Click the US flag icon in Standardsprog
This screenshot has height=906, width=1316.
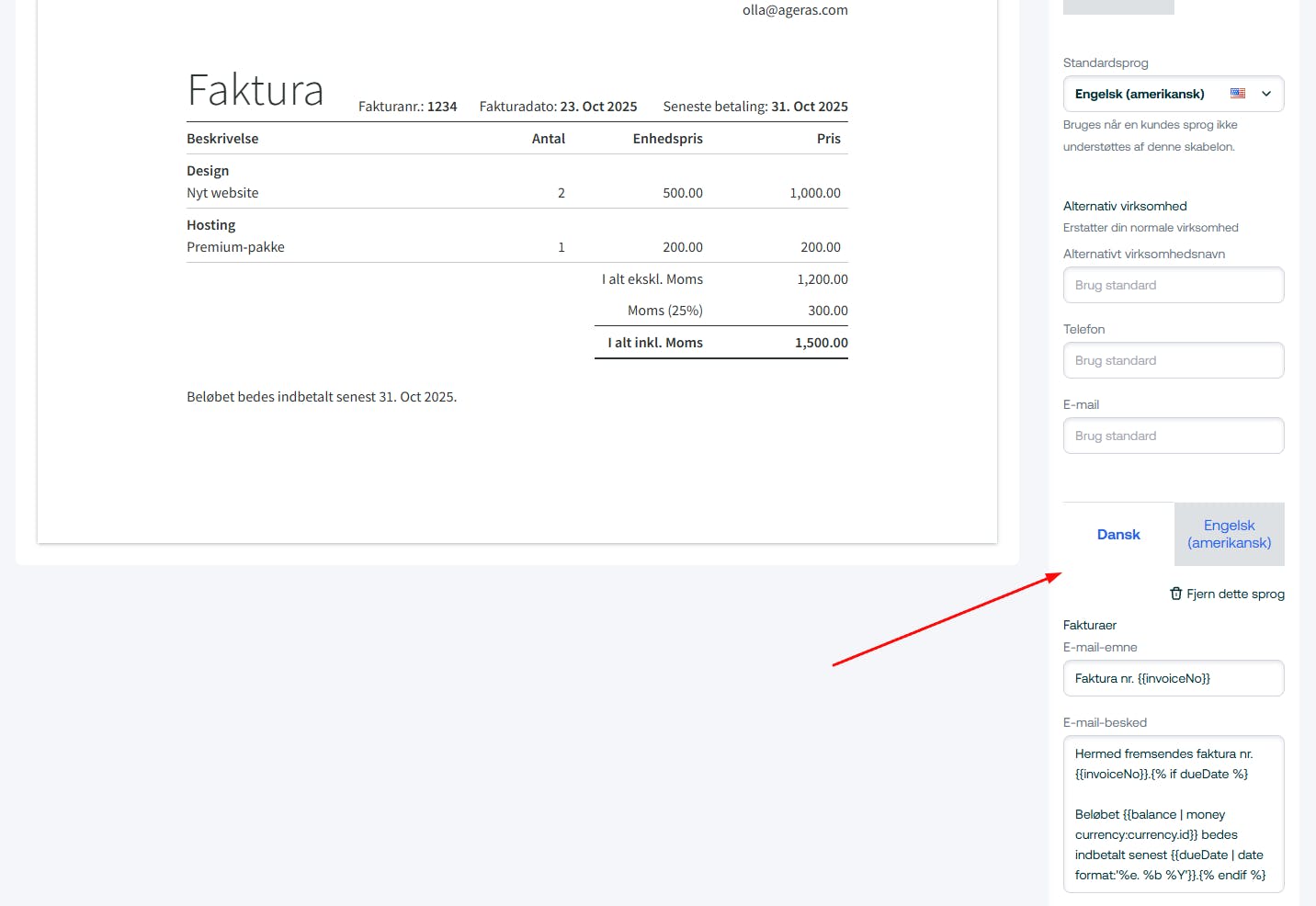pos(1238,94)
